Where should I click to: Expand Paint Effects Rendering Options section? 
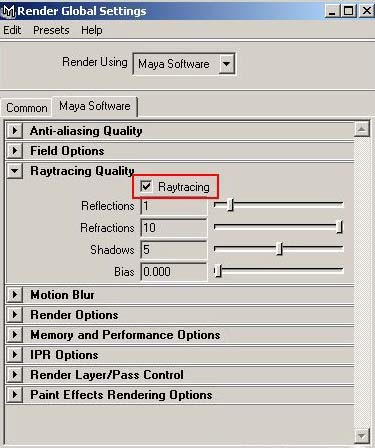click(15, 395)
